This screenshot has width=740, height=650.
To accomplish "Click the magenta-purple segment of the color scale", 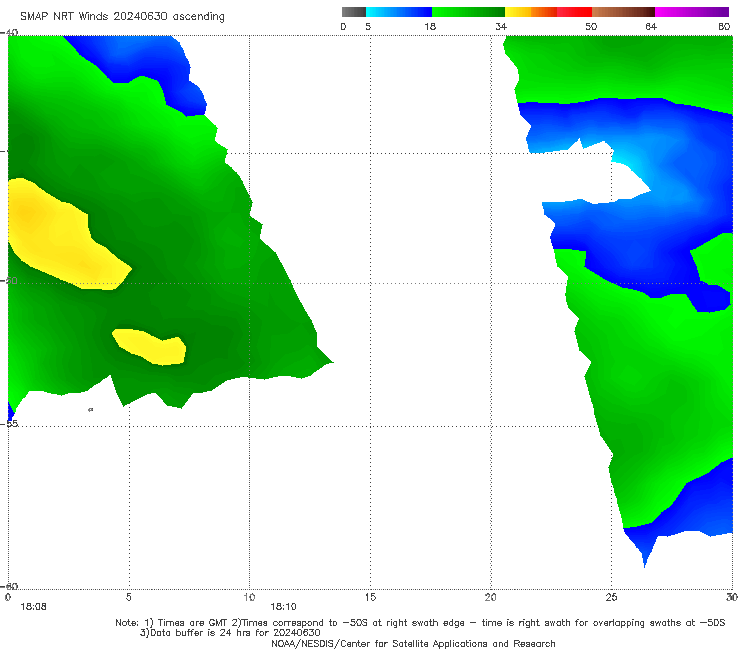I will tap(692, 12).
